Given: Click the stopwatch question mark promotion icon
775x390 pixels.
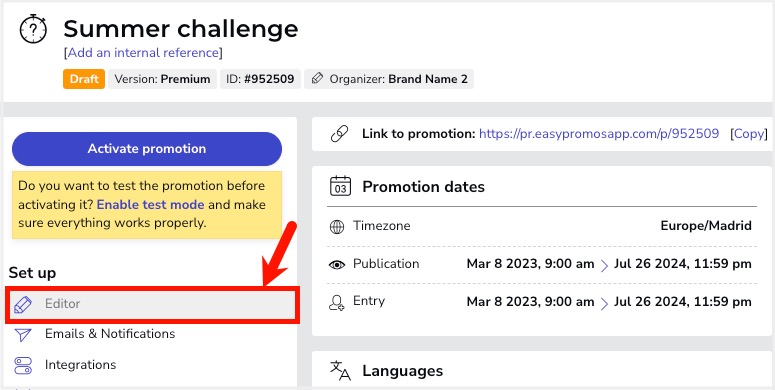Looking at the screenshot, I should click(33, 29).
